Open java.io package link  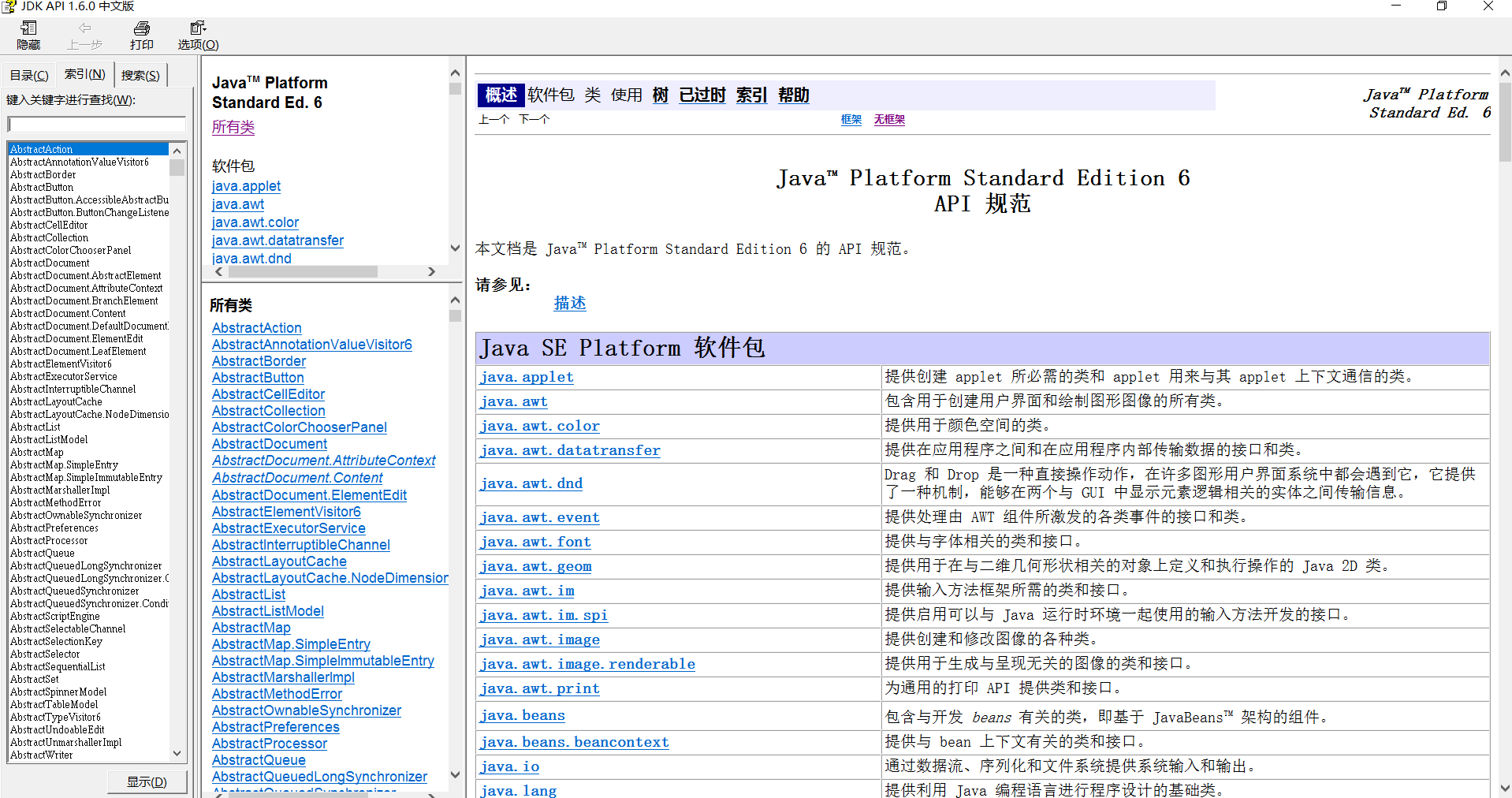[x=510, y=766]
